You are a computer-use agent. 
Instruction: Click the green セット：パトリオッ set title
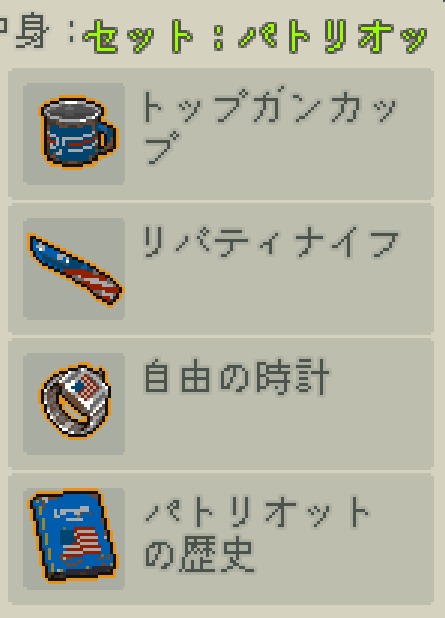point(255,36)
